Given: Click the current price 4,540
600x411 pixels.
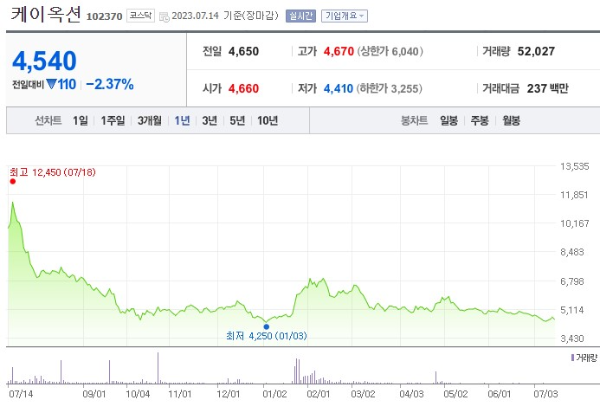Looking at the screenshot, I should [x=44, y=61].
